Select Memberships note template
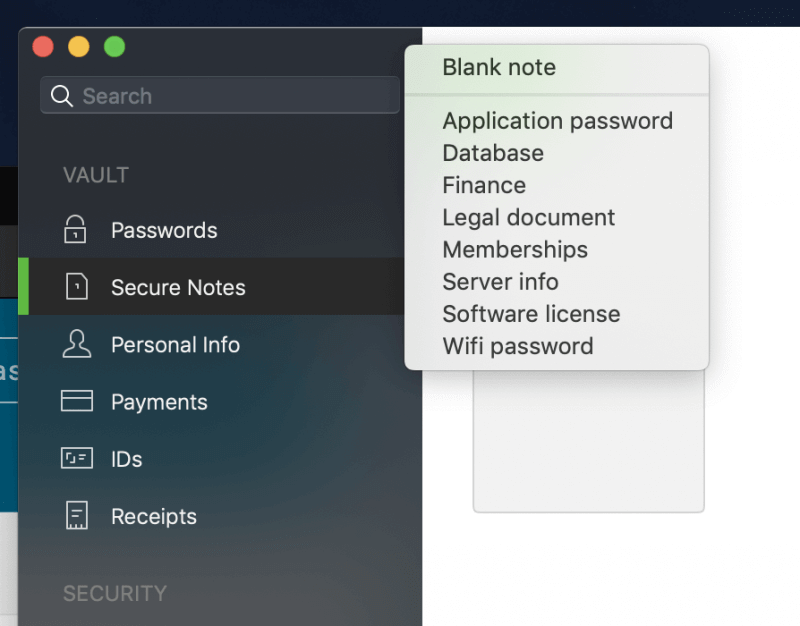Image resolution: width=800 pixels, height=626 pixels. (515, 249)
